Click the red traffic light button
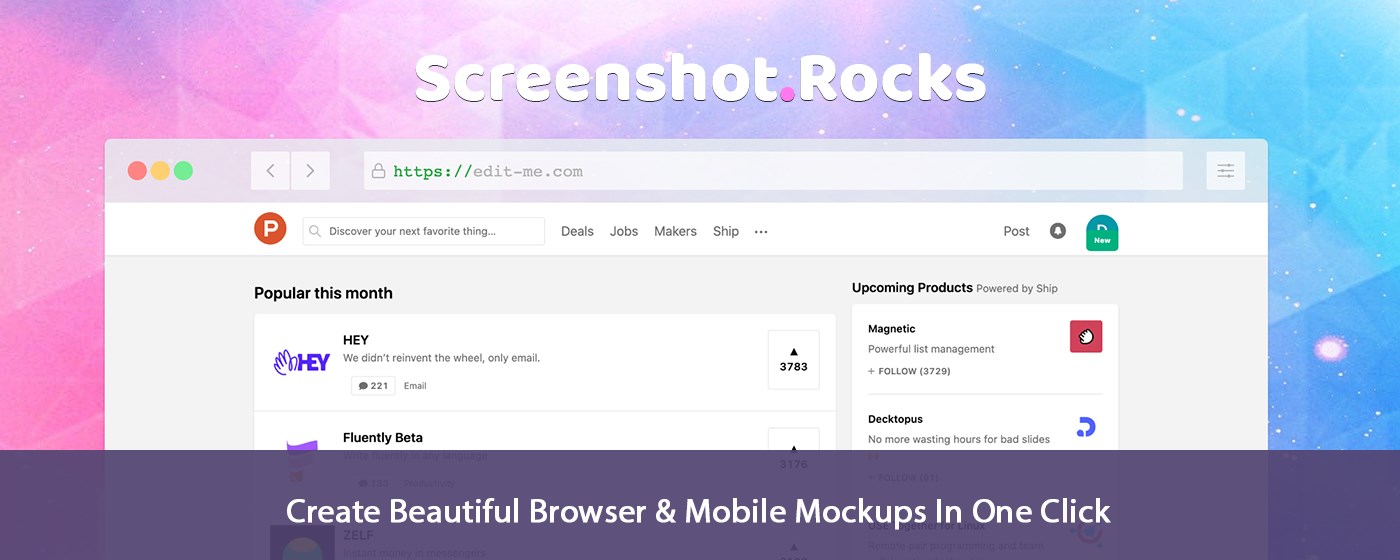Viewport: 1400px width, 560px height. (x=137, y=171)
